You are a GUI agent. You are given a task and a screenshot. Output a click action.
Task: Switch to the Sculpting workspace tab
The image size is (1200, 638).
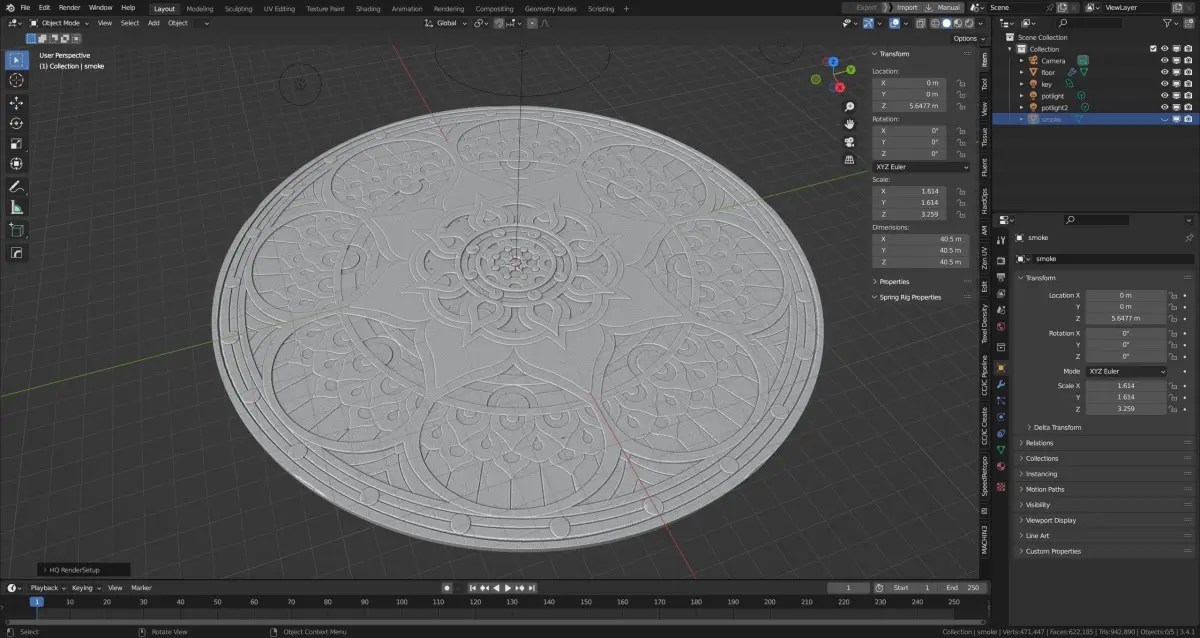238,8
